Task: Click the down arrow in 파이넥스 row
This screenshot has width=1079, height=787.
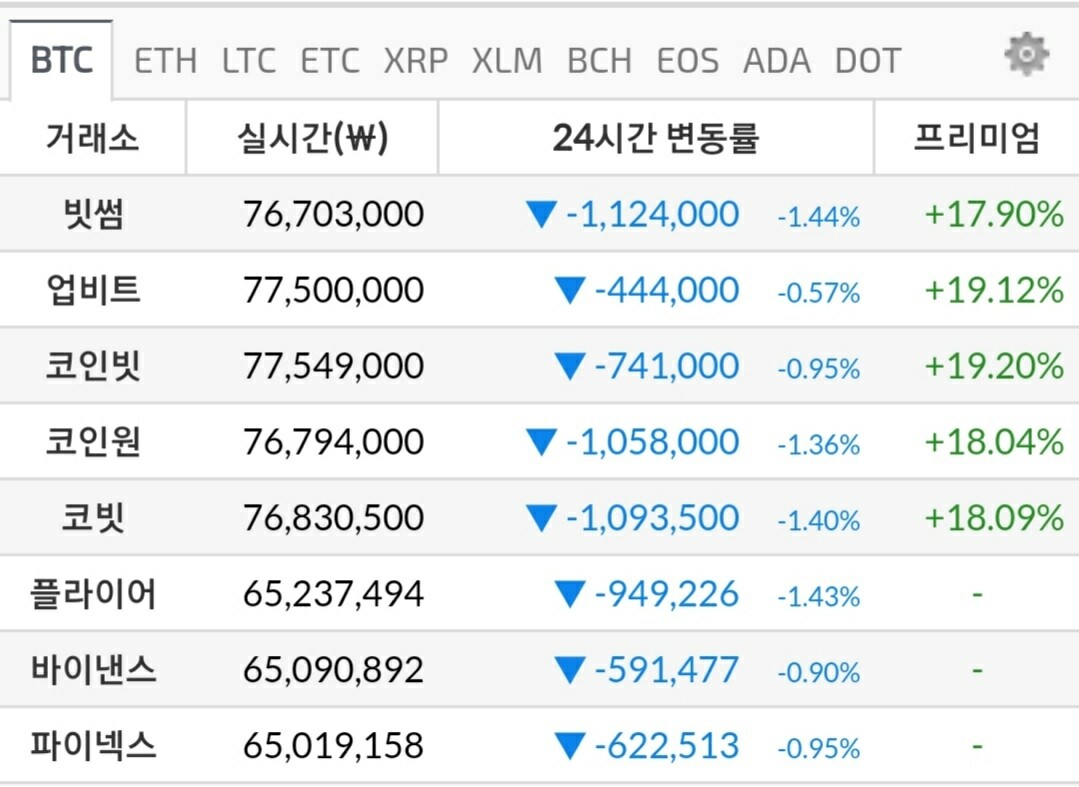Action: (569, 746)
